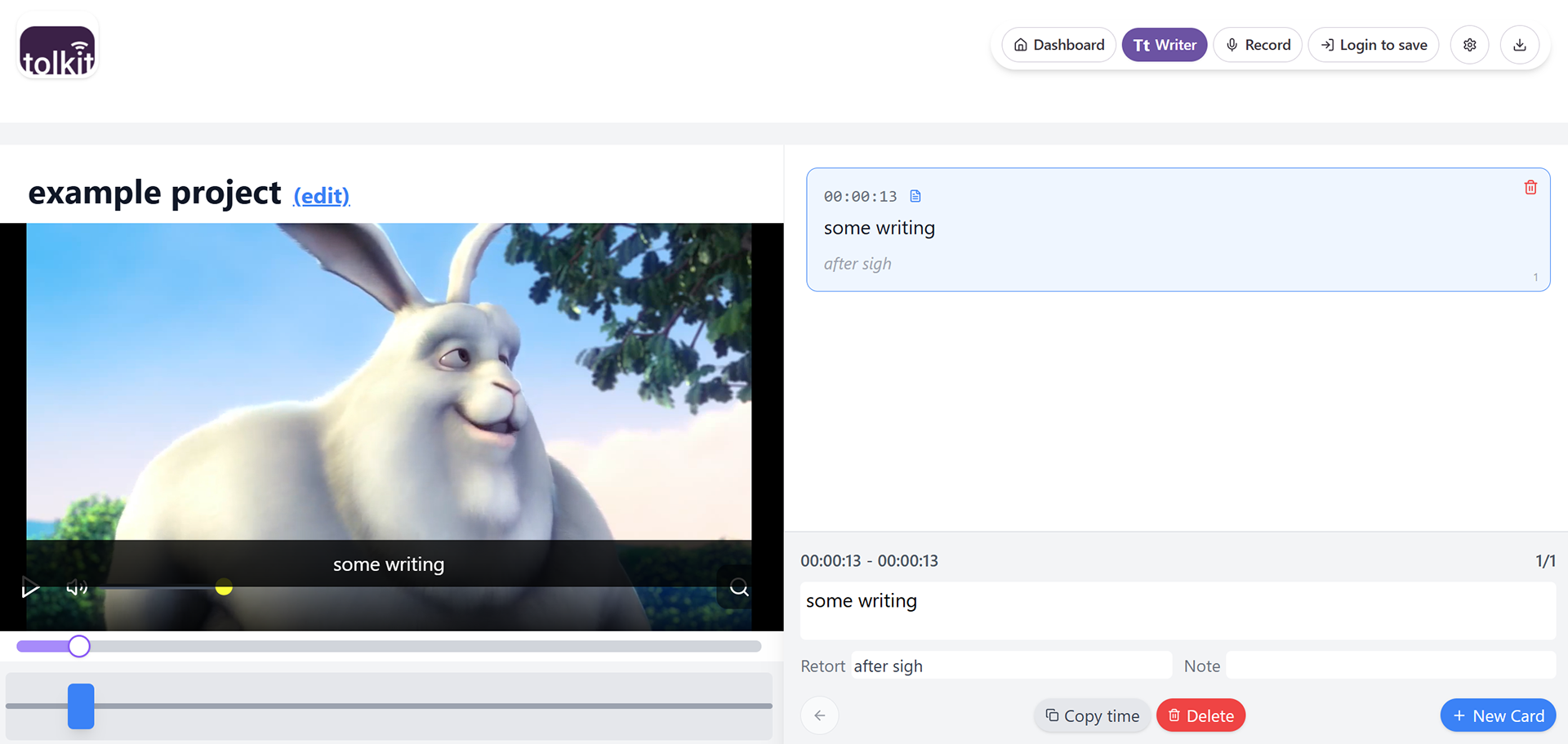The height and width of the screenshot is (744, 1568).
Task: Click Copy time button
Action: click(x=1092, y=715)
